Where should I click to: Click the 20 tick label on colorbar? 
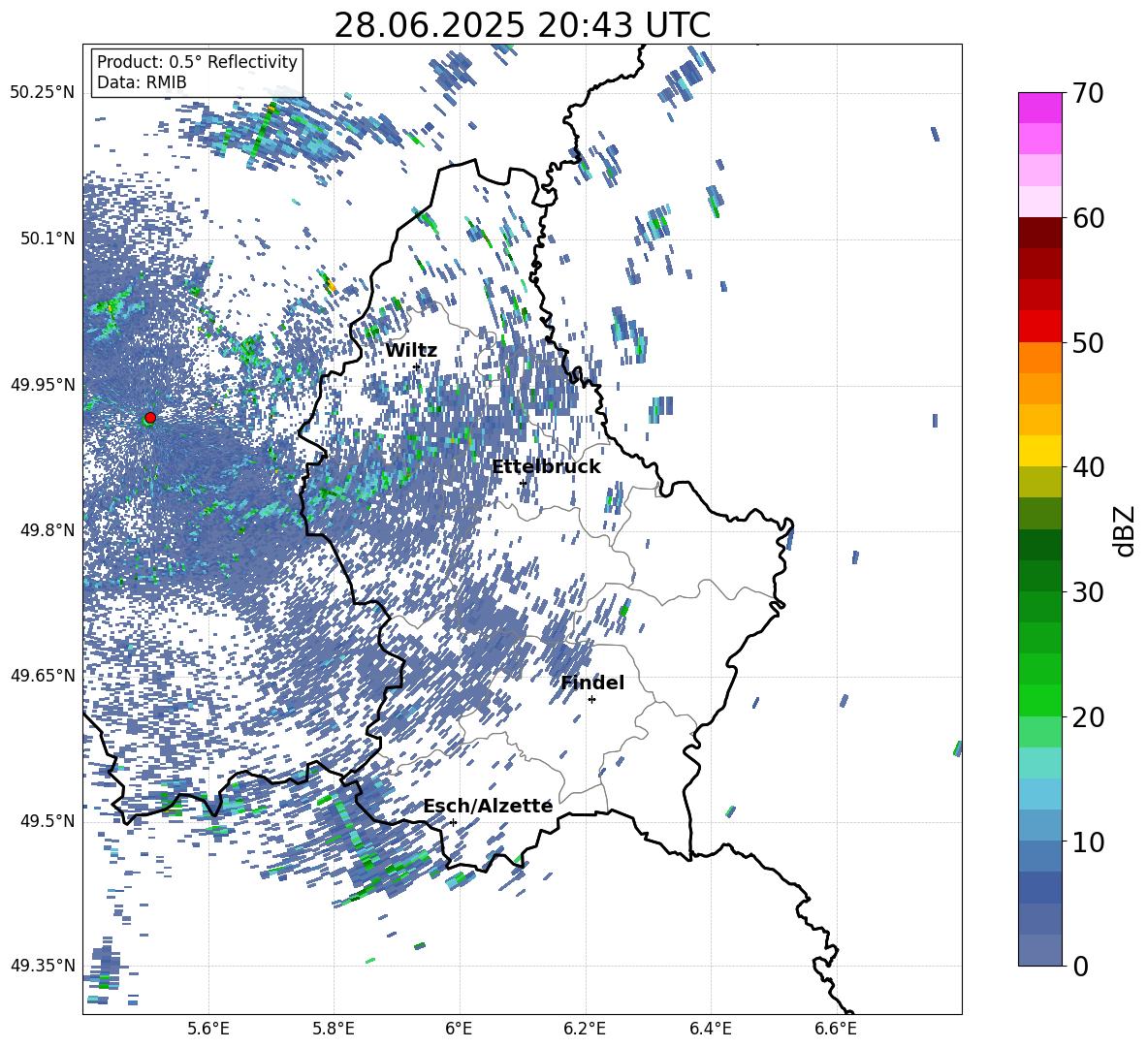point(1088,716)
